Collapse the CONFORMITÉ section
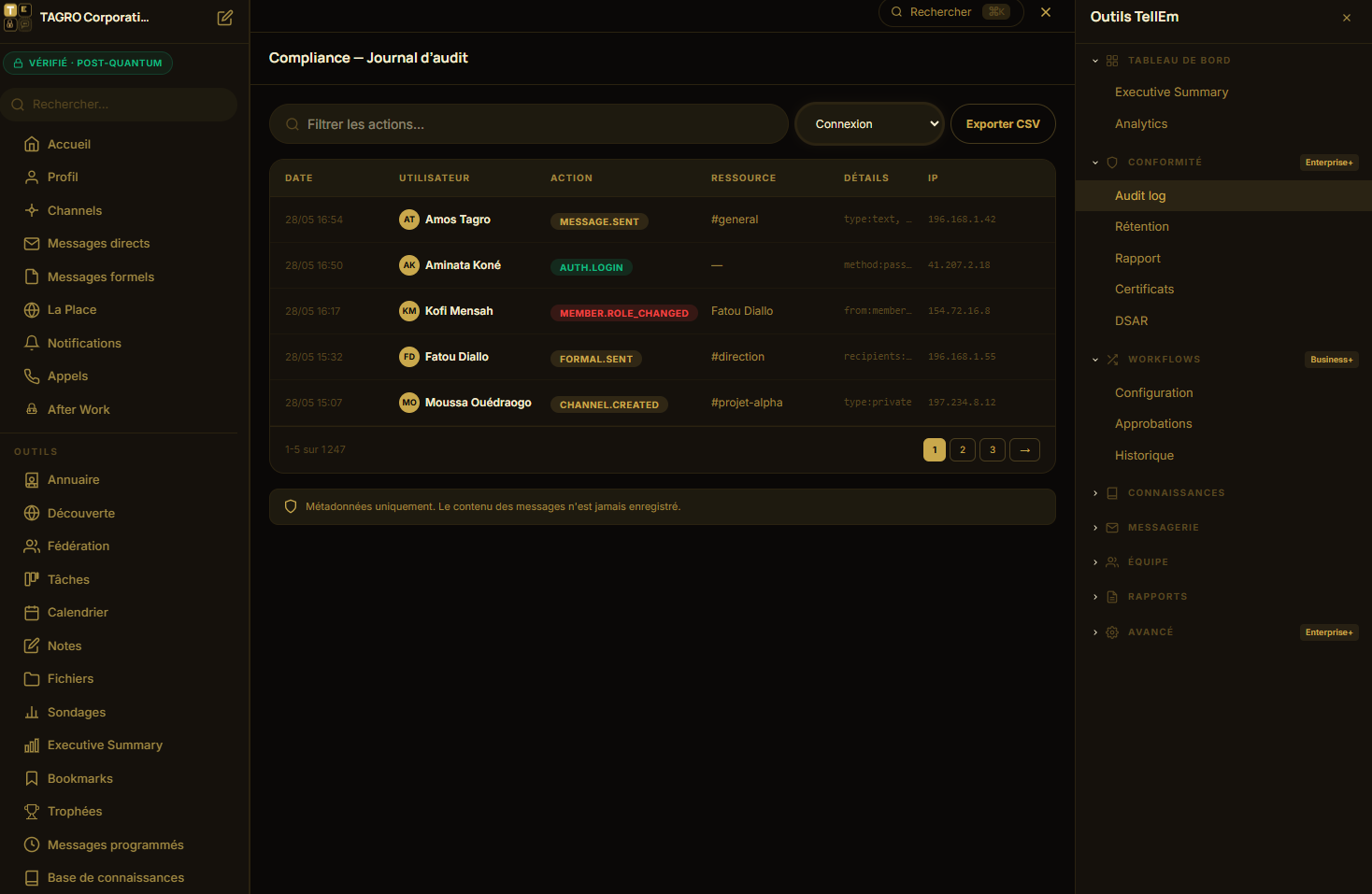The width and height of the screenshot is (1372, 894). pos(1095,163)
